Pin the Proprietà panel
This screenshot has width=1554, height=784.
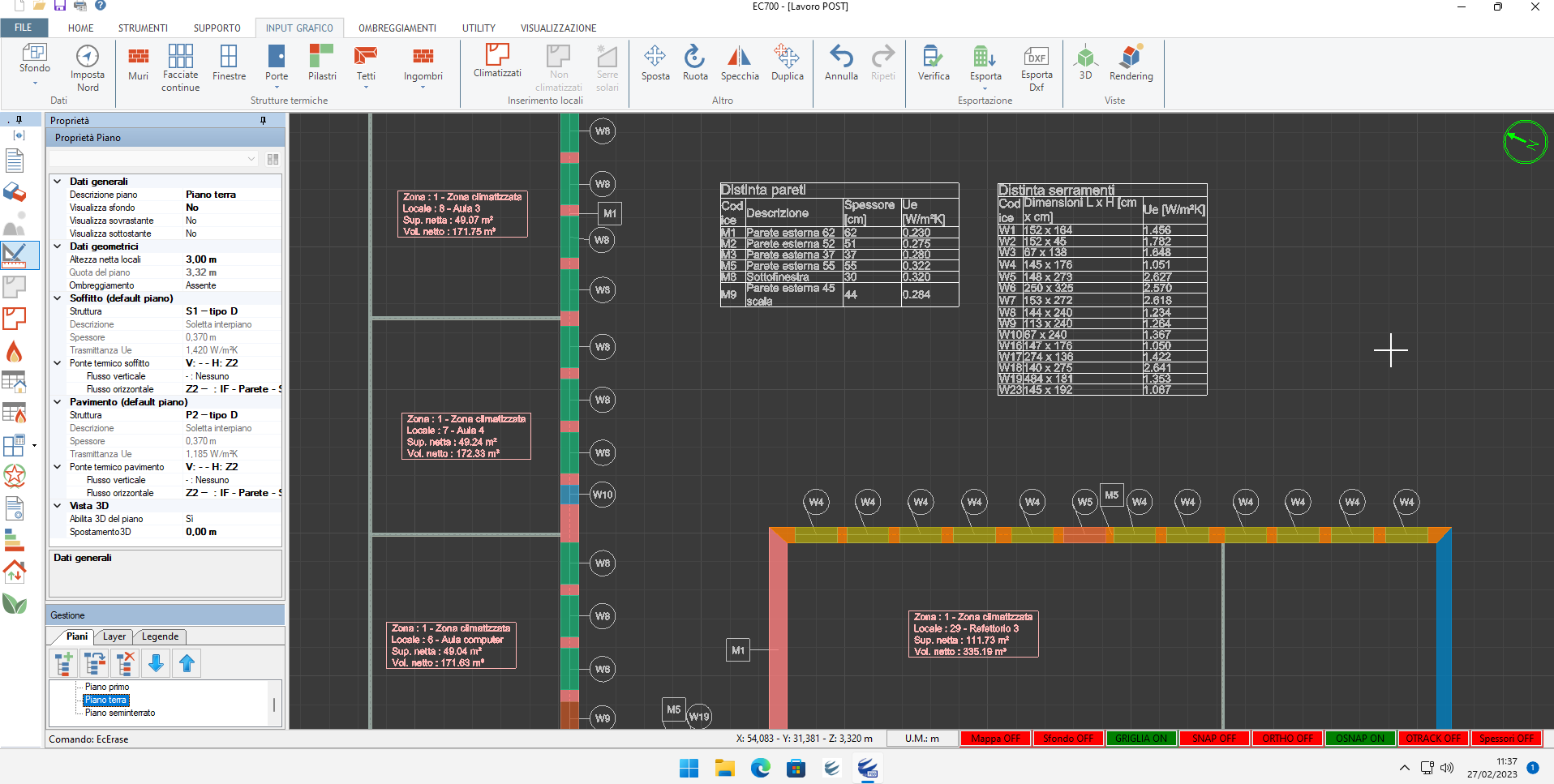pos(264,121)
